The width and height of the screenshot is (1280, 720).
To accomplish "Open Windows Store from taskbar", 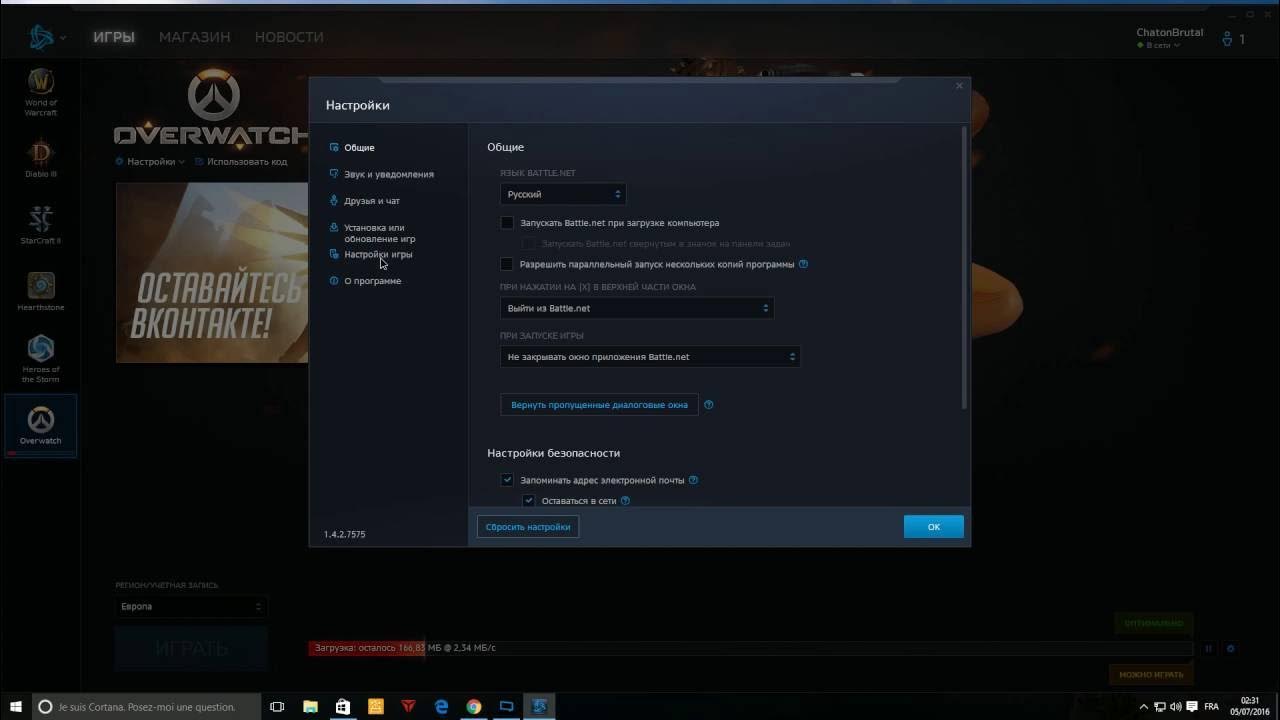I will tap(343, 706).
